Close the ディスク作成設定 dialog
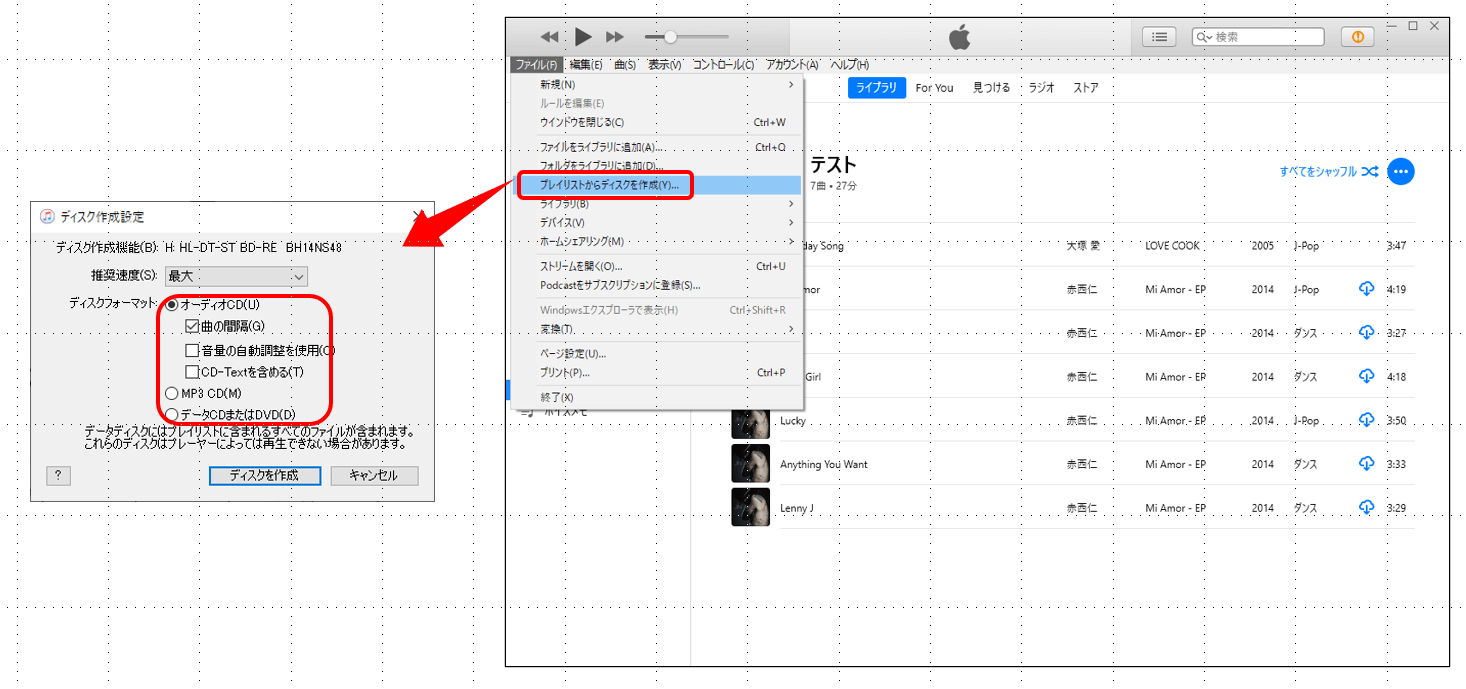The height and width of the screenshot is (689, 1466). pyautogui.click(x=419, y=217)
